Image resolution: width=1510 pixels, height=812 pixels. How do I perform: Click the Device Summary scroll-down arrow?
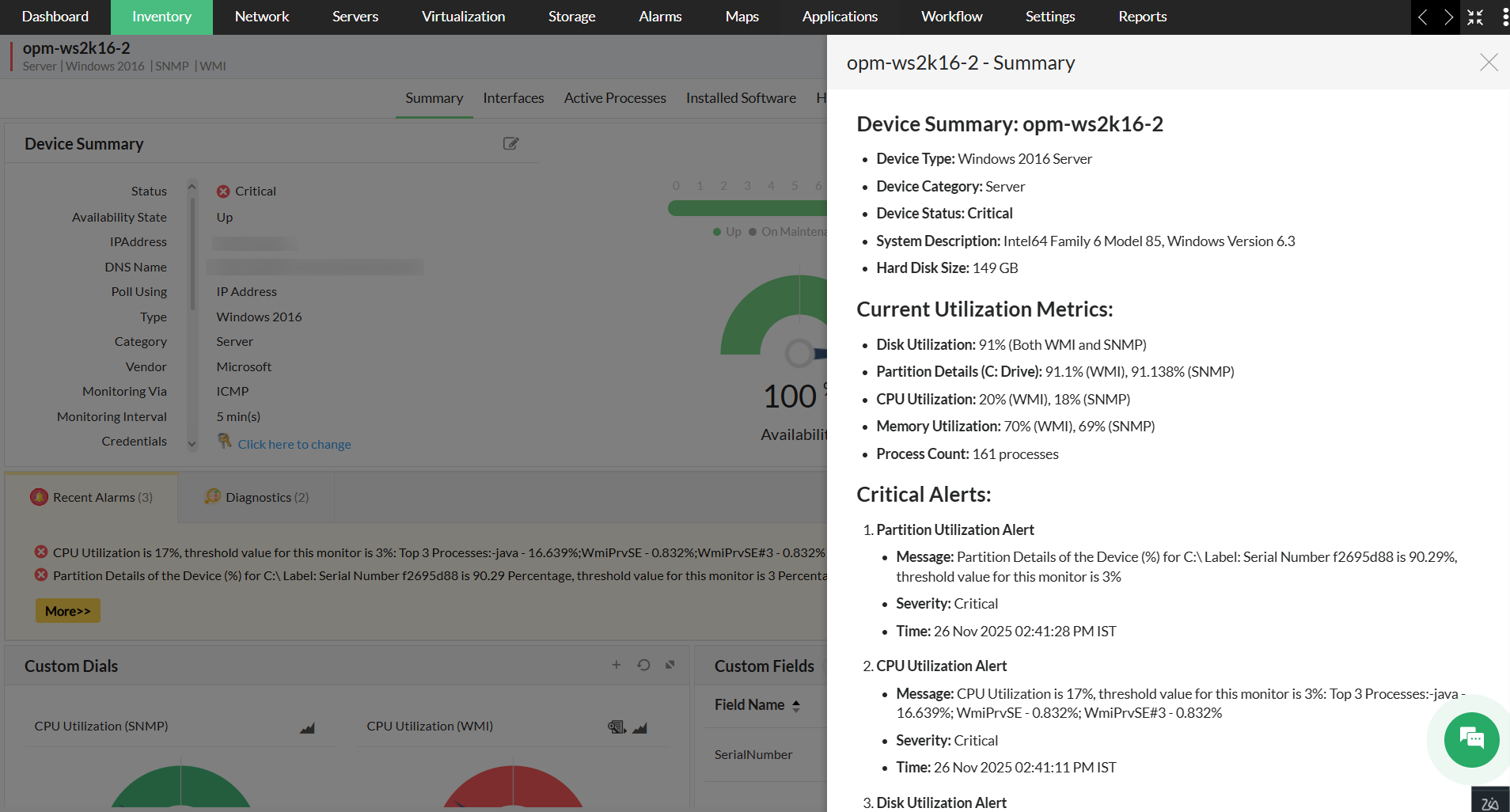192,445
